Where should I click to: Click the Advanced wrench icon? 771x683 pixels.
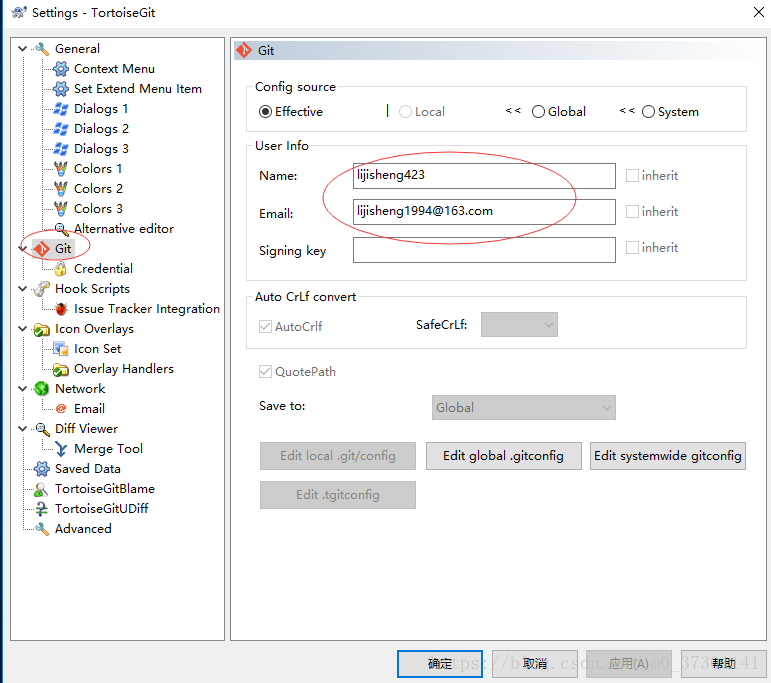pos(42,529)
